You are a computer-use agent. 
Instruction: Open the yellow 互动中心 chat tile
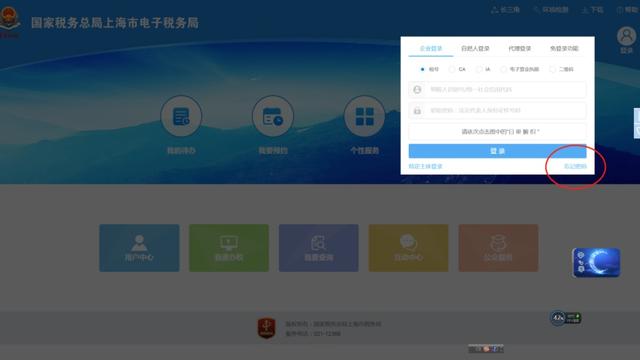[409, 248]
